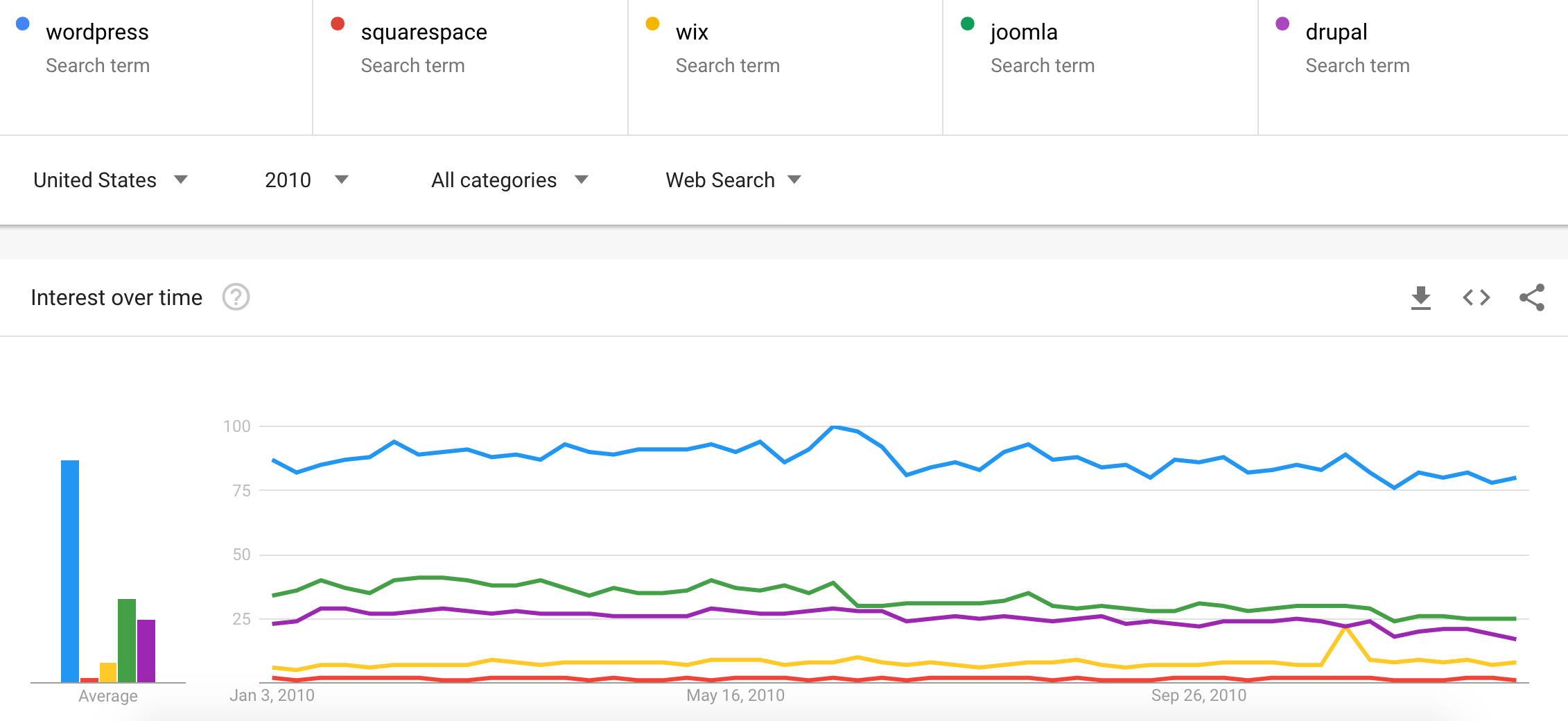Click the wix search term
This screenshot has width=1568, height=721.
tap(692, 33)
